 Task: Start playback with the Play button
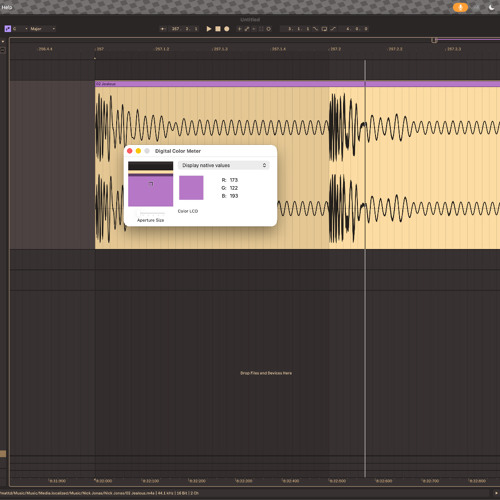pos(209,29)
